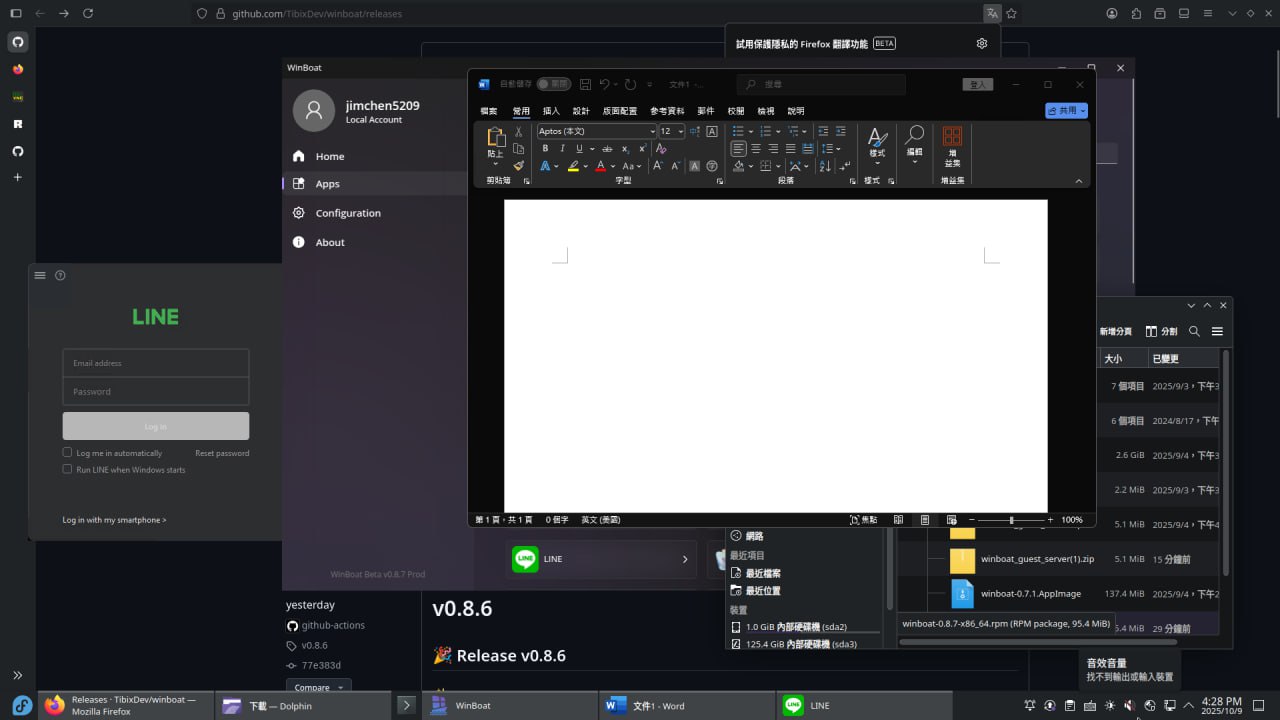The height and width of the screenshot is (720, 1280).
Task: Select the Format Painter brush icon
Action: [x=518, y=166]
